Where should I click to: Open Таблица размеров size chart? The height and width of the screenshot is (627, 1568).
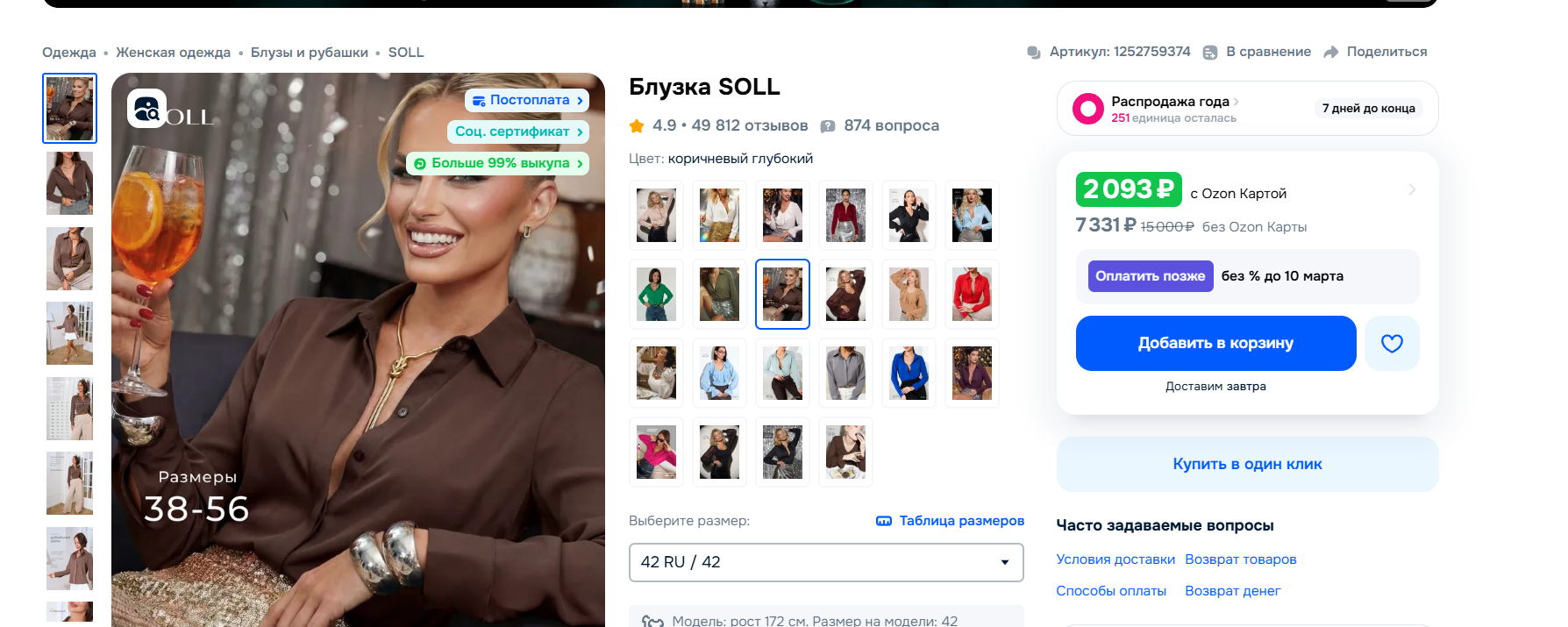point(951,521)
